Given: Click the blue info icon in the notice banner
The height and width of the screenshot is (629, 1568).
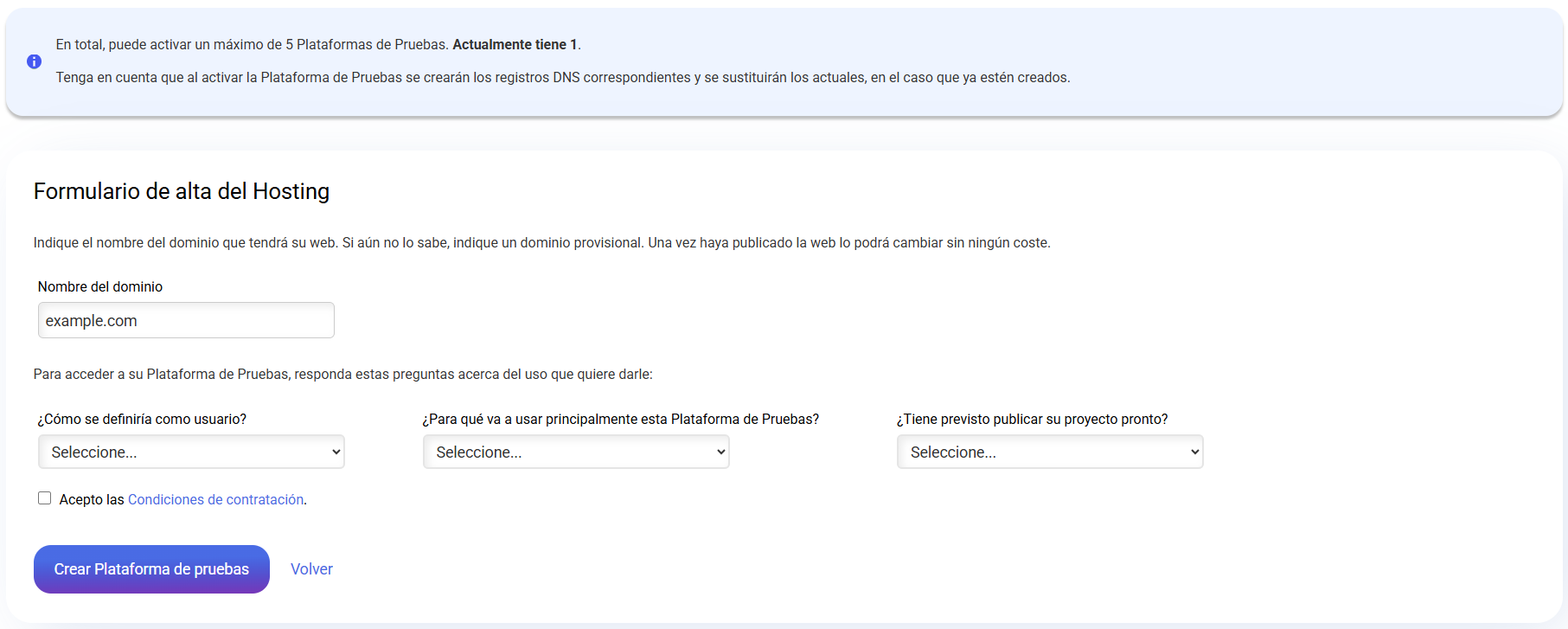Looking at the screenshot, I should click(x=34, y=61).
